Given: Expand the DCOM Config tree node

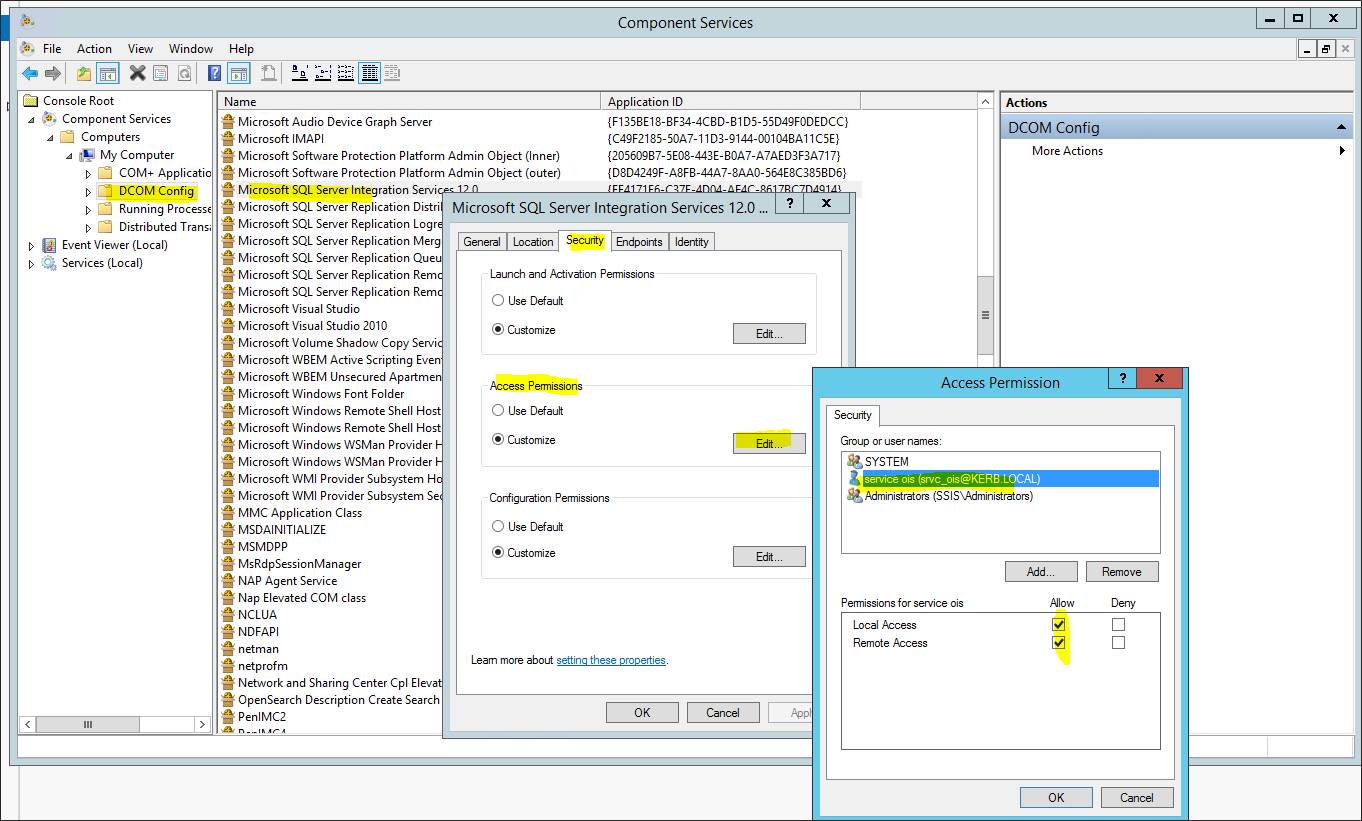Looking at the screenshot, I should click(88, 191).
